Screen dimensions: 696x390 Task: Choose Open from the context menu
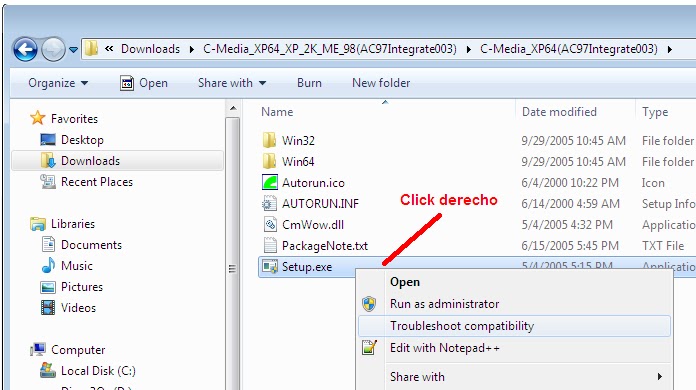[x=514, y=282]
